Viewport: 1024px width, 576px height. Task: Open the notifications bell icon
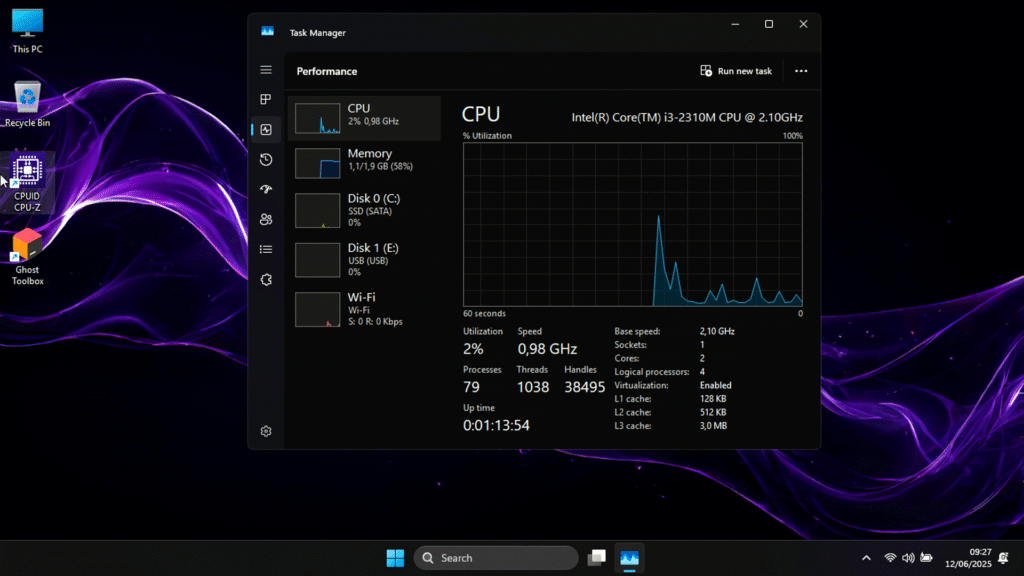(x=1004, y=558)
